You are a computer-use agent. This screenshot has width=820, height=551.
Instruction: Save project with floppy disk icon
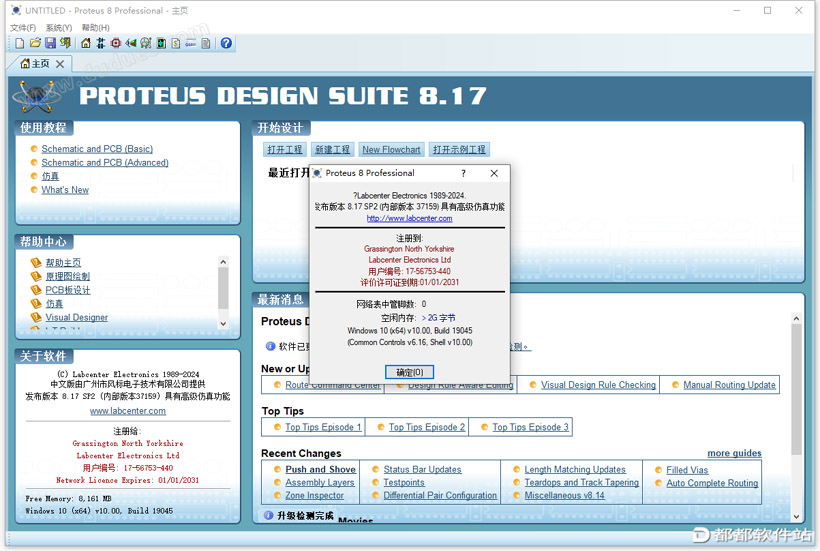tap(51, 43)
